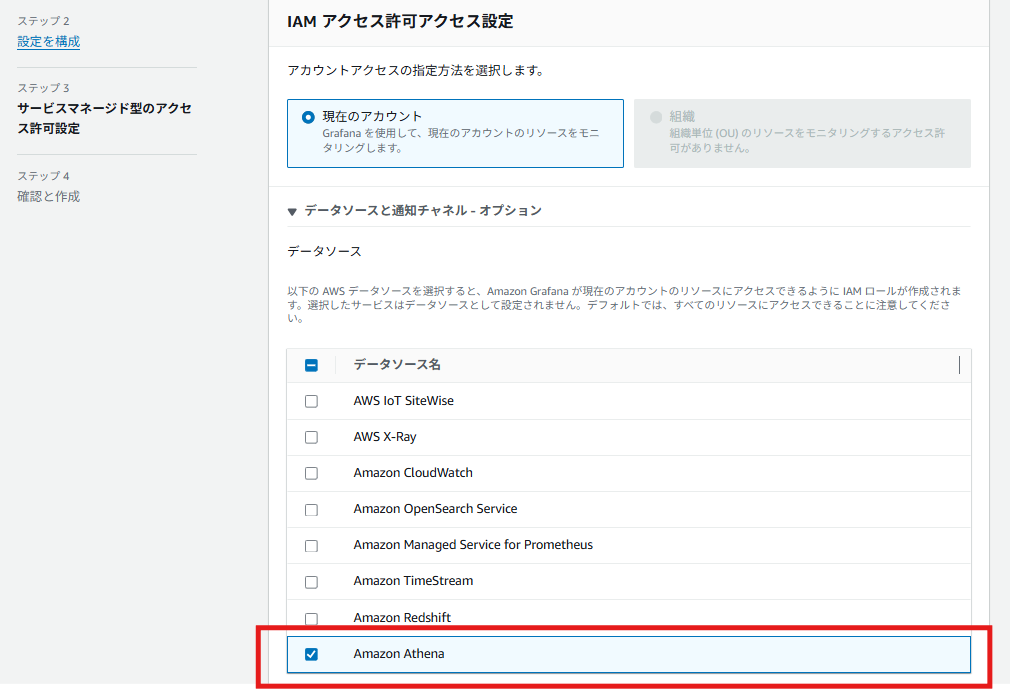The height and width of the screenshot is (689, 1010).
Task: Click the IAM アクセス許可アクセス設定 heading
Action: 400,21
